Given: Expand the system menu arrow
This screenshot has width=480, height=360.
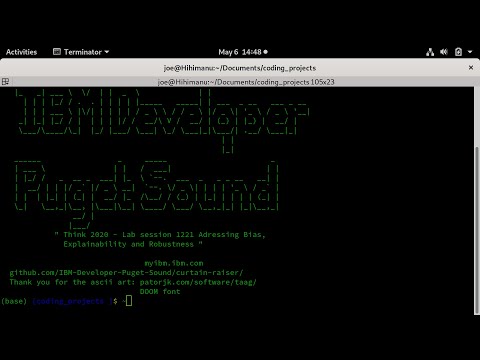Looking at the screenshot, I should [470, 52].
